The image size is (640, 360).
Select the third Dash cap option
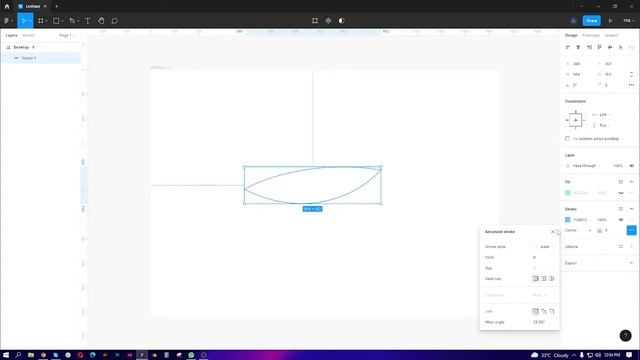click(551, 279)
